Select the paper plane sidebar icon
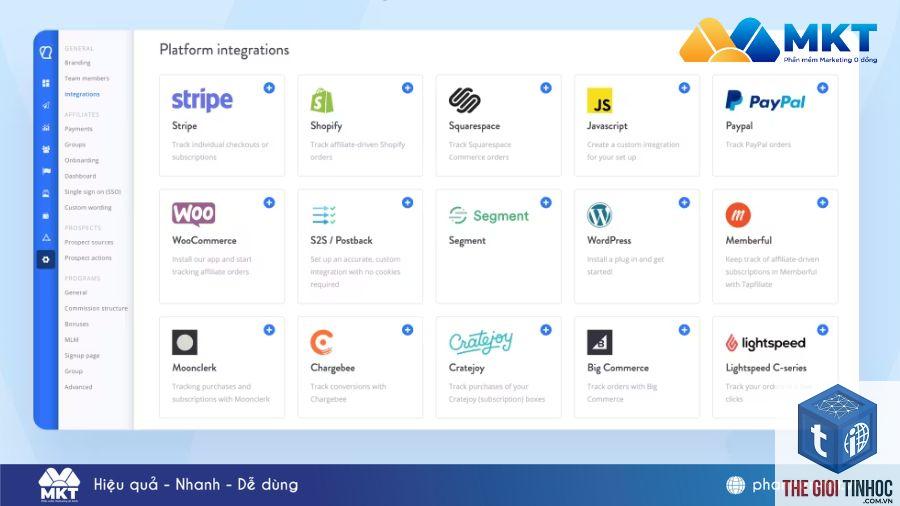This screenshot has width=900, height=506. (46, 105)
